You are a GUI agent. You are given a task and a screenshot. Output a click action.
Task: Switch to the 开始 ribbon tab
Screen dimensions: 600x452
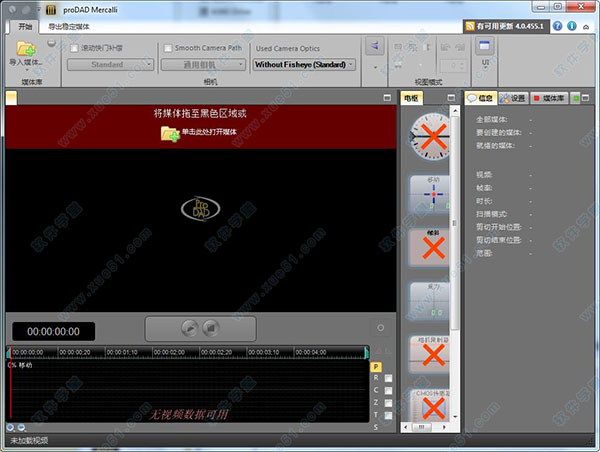(x=25, y=26)
